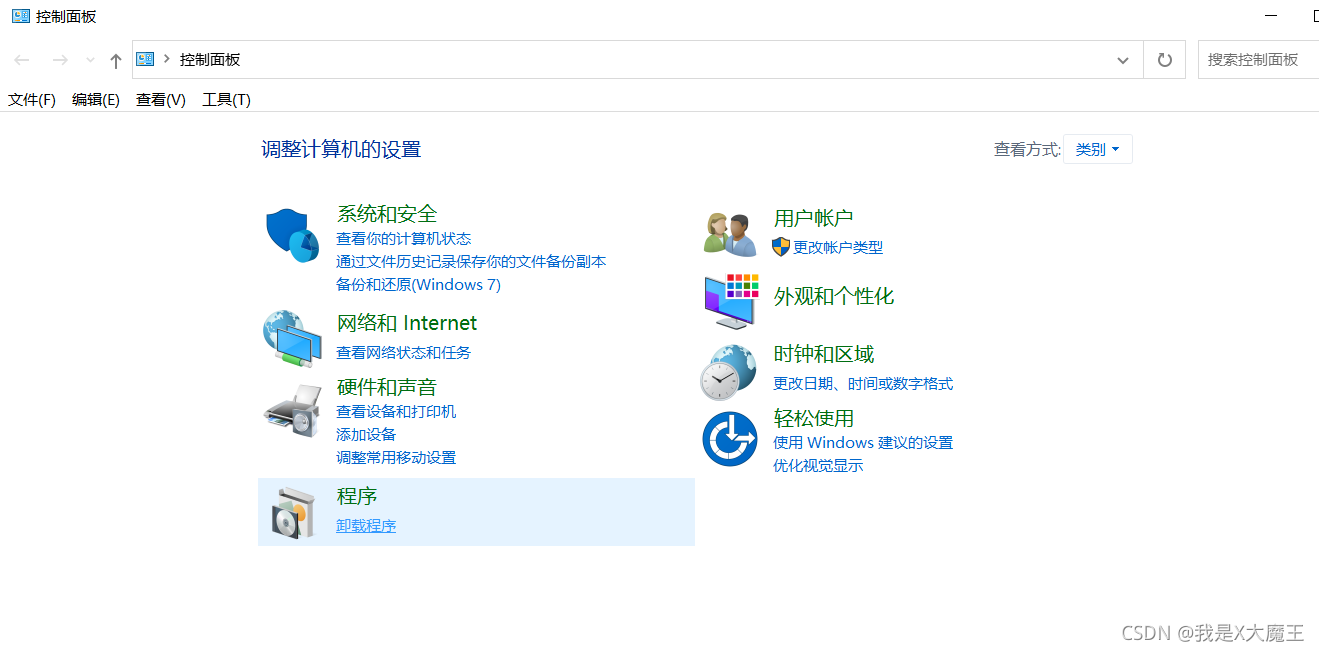Click the Clock and Region globe icon
1319x651 pixels.
pos(728,372)
